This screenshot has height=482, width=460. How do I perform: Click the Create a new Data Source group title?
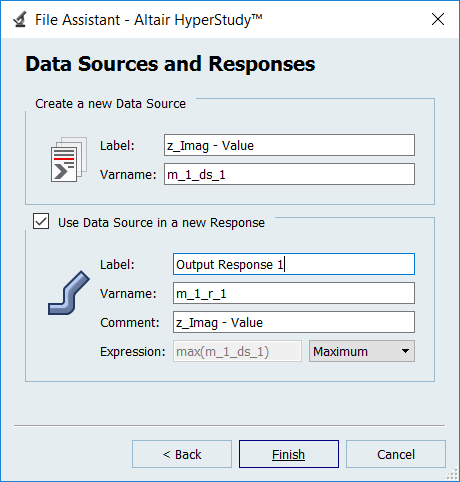click(110, 104)
